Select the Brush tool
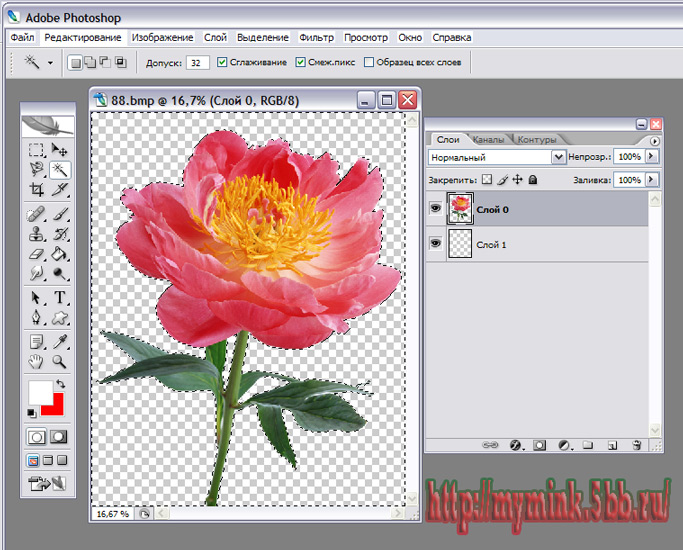Viewport: 683px width, 550px height. (60, 214)
